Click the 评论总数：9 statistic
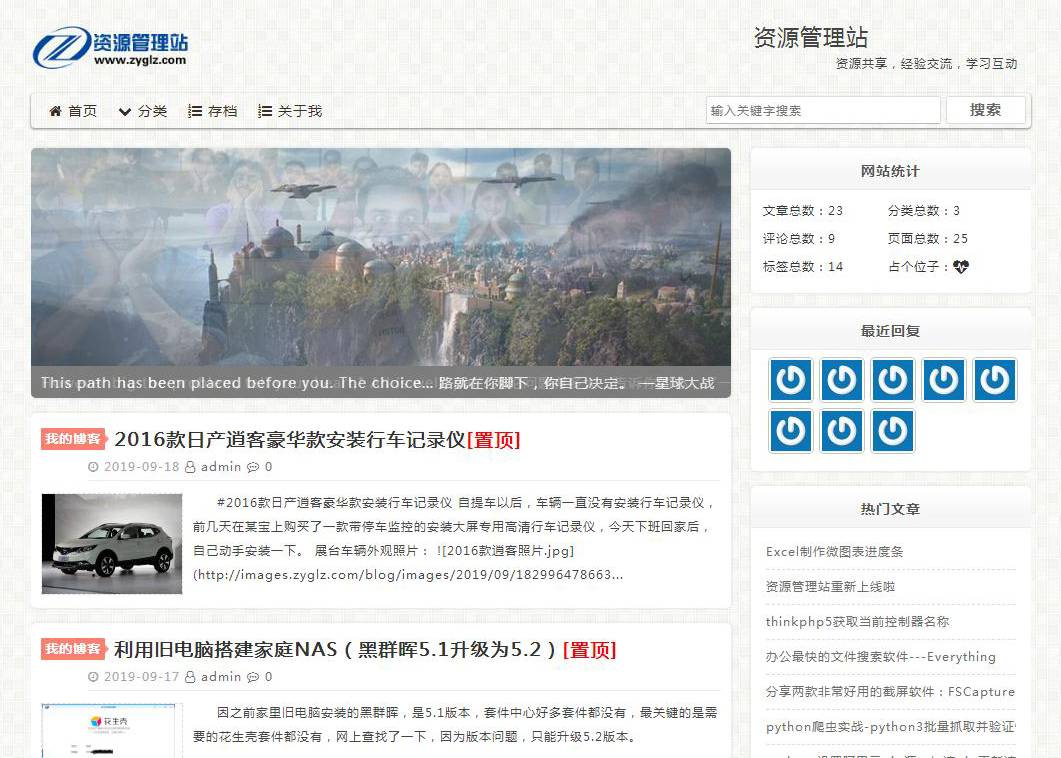The height and width of the screenshot is (758, 1061). (798, 238)
